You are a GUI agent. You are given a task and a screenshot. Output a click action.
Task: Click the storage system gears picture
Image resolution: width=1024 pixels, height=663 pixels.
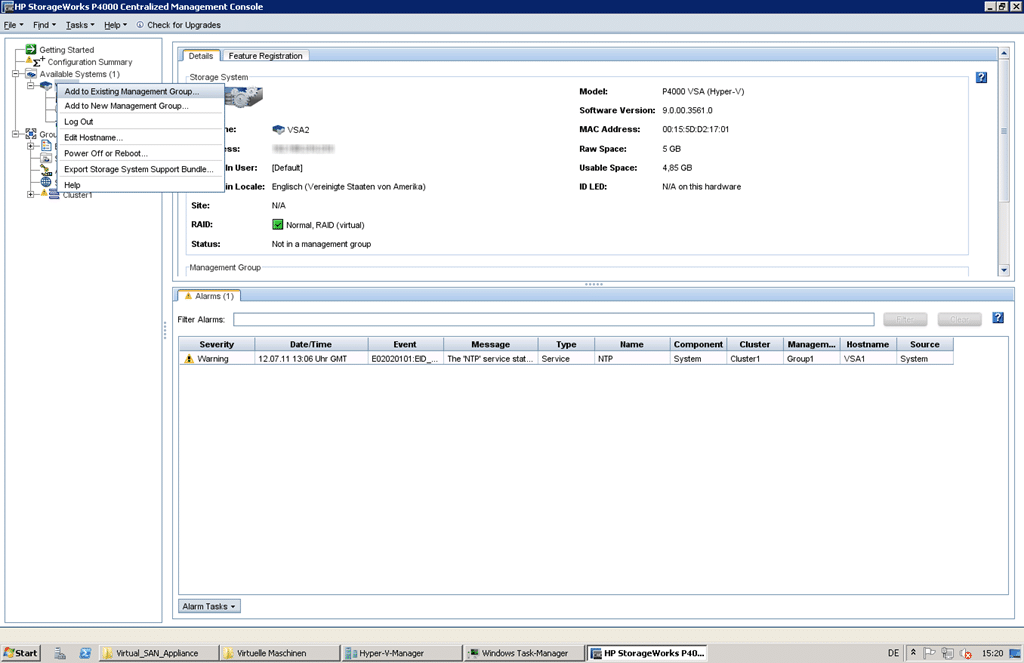click(x=244, y=97)
